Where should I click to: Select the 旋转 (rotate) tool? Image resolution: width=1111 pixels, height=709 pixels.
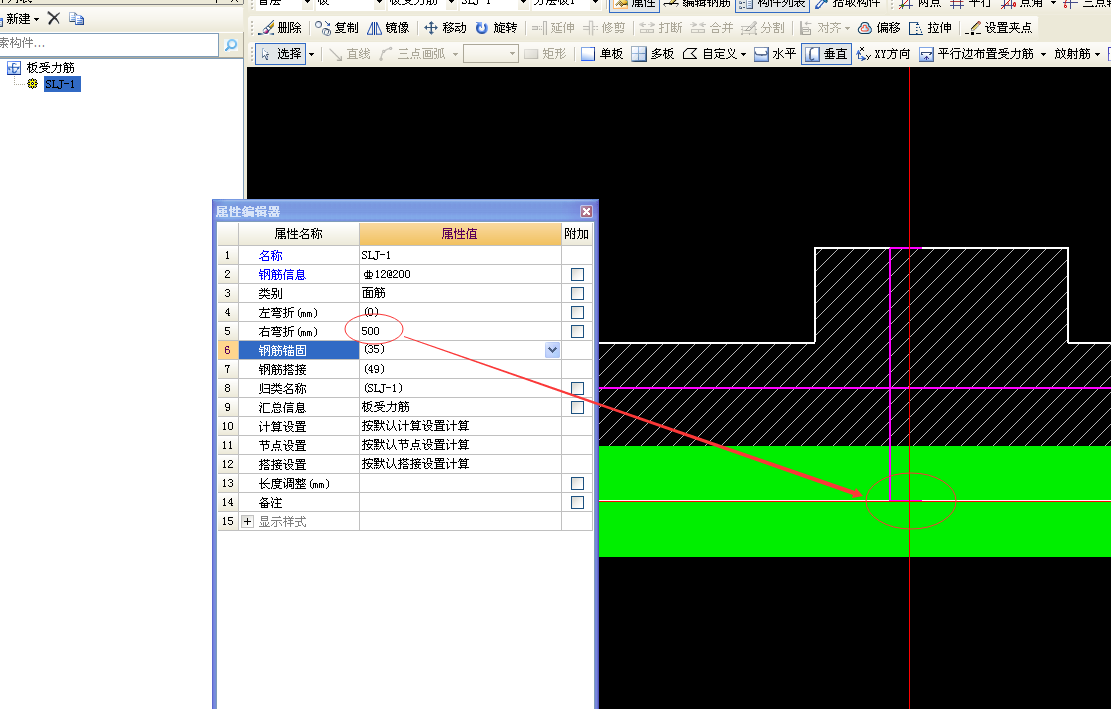[497, 28]
